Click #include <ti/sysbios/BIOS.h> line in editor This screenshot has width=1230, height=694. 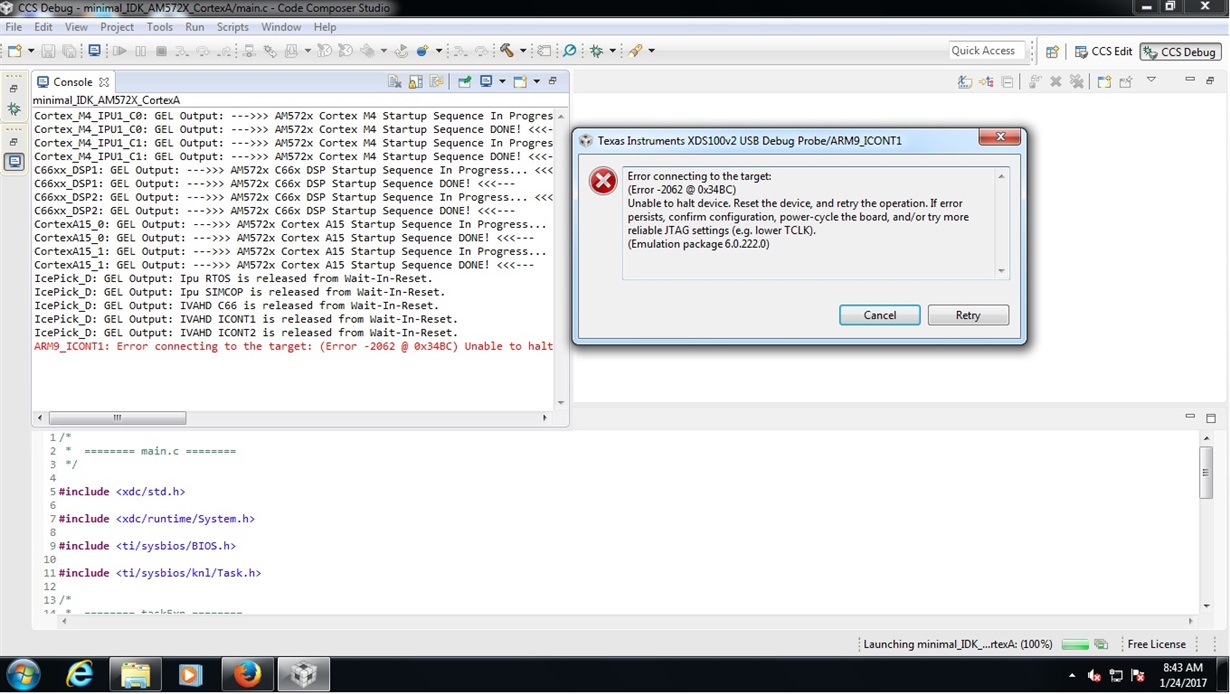147,546
